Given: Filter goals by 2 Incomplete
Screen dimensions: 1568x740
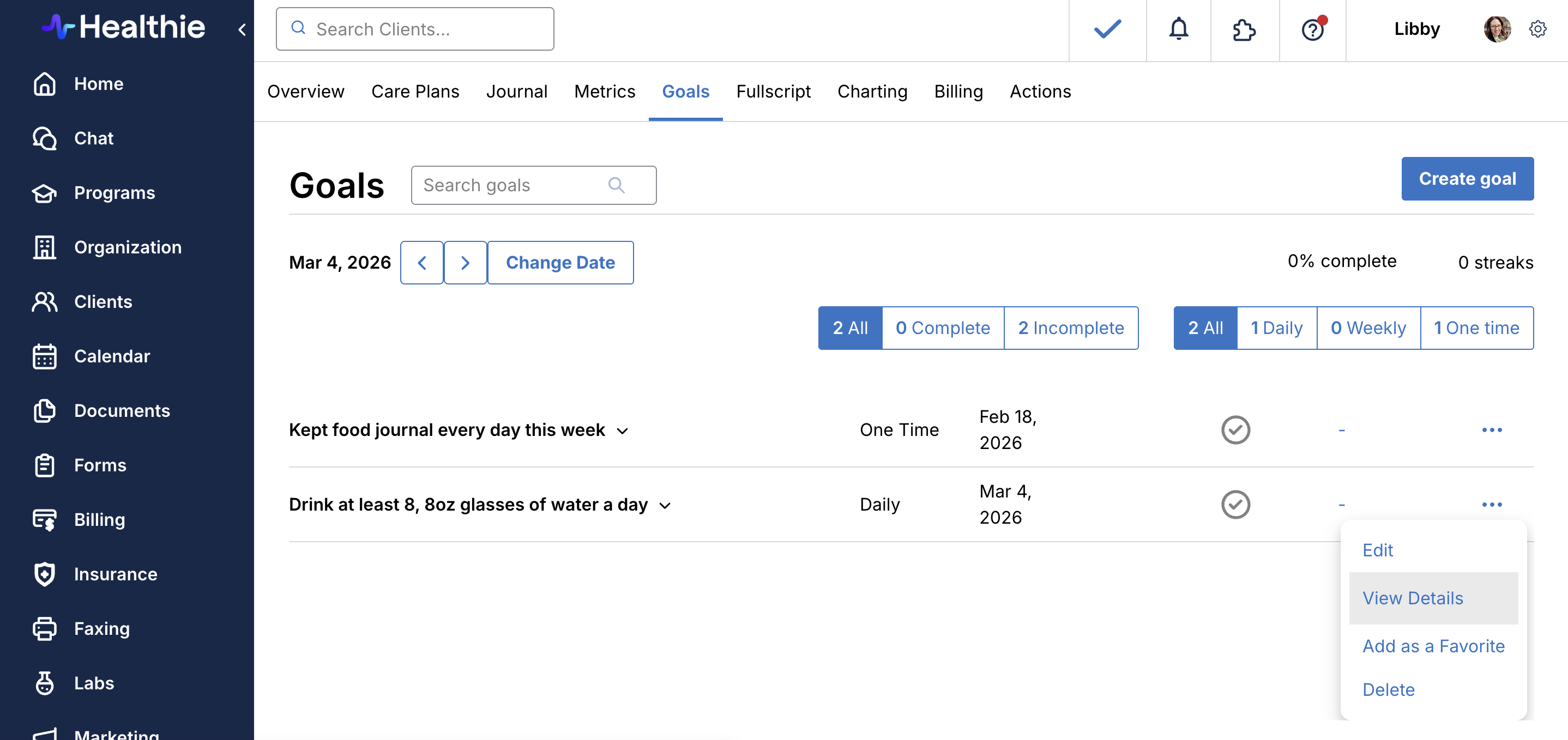Looking at the screenshot, I should [x=1070, y=328].
